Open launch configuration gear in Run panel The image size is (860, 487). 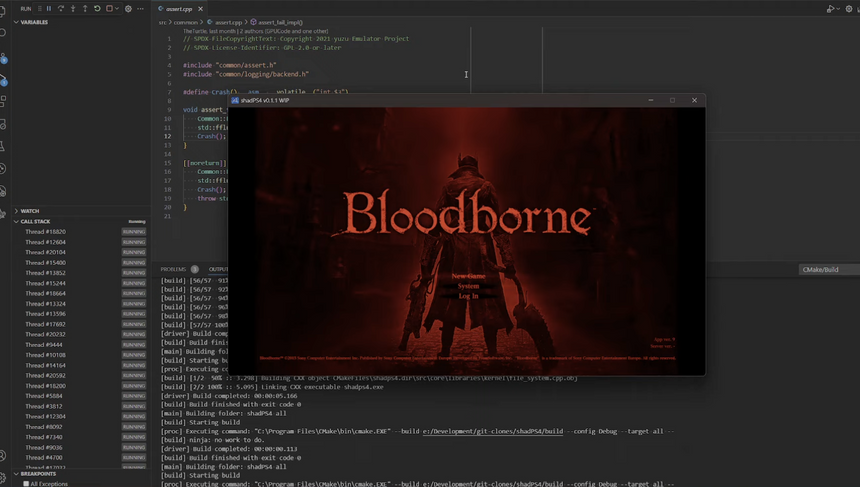coord(128,9)
